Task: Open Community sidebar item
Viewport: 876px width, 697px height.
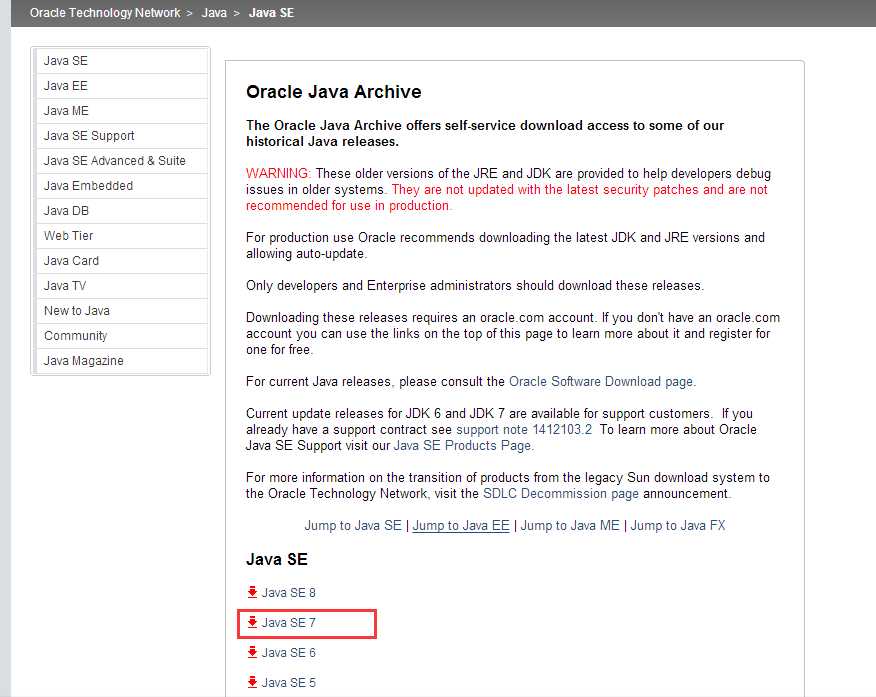Action: coord(122,336)
